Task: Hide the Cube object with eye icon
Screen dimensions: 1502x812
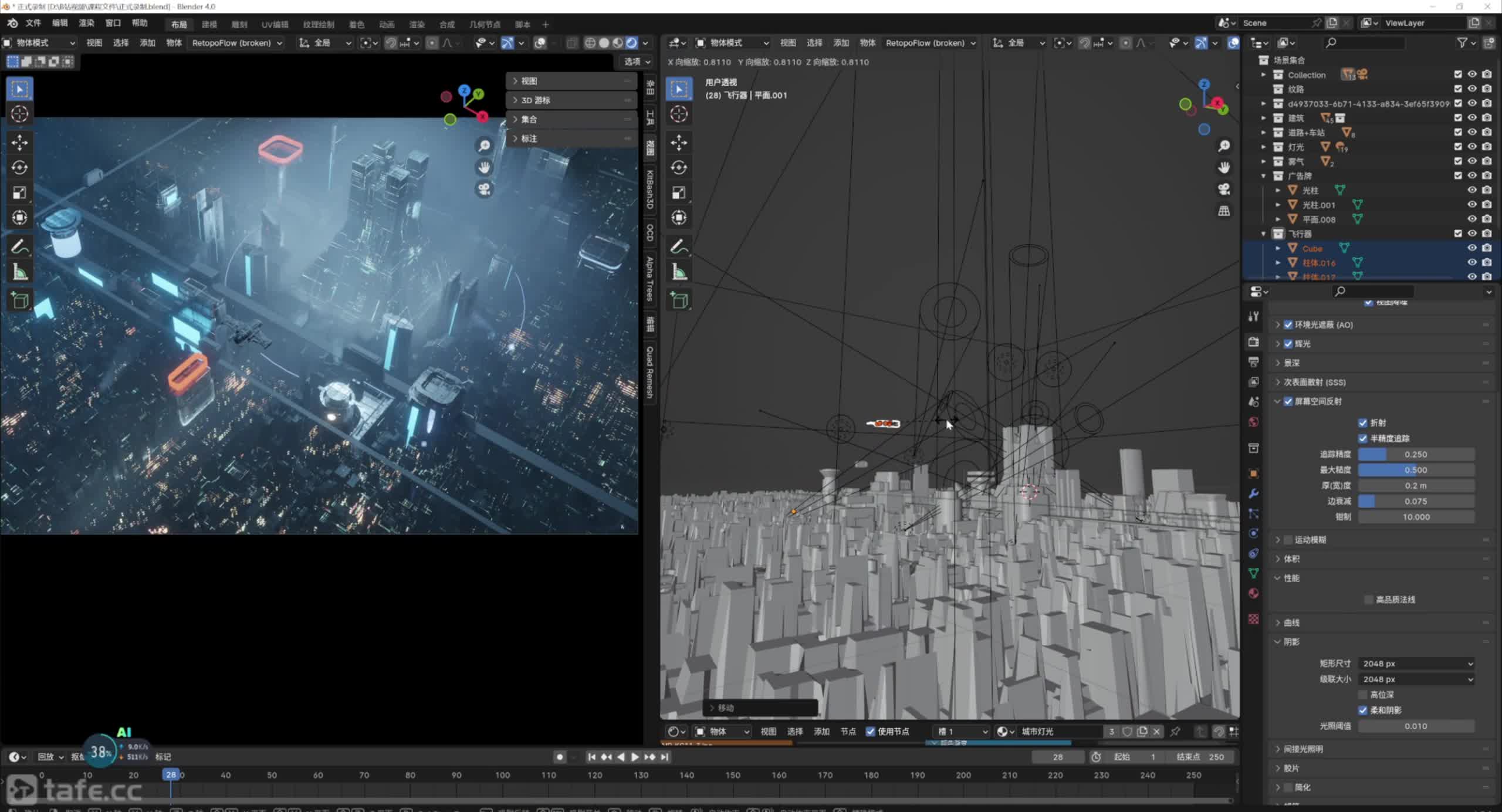Action: 1472,248
